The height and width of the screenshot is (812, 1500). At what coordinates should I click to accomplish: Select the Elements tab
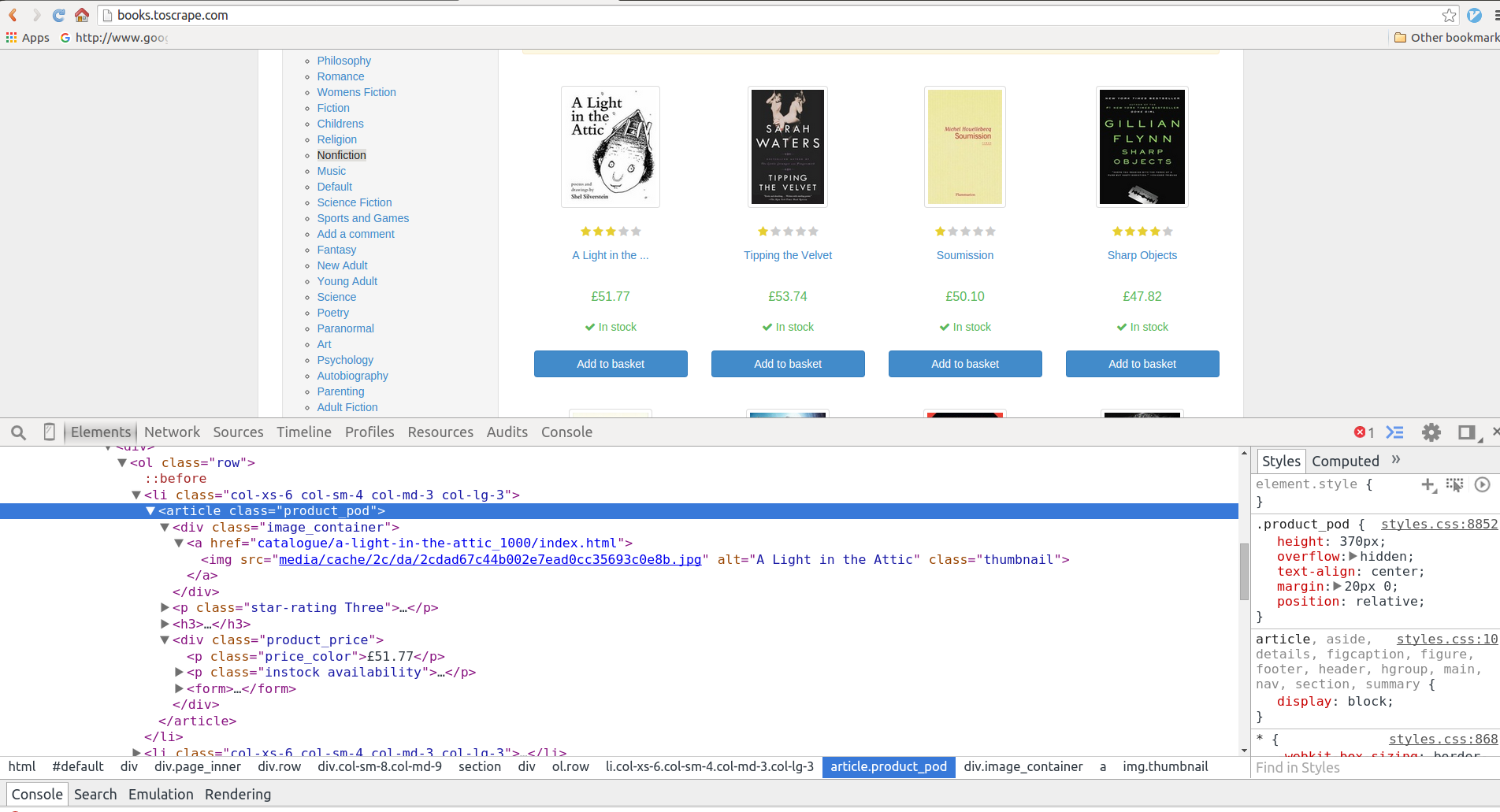pyautogui.click(x=101, y=432)
